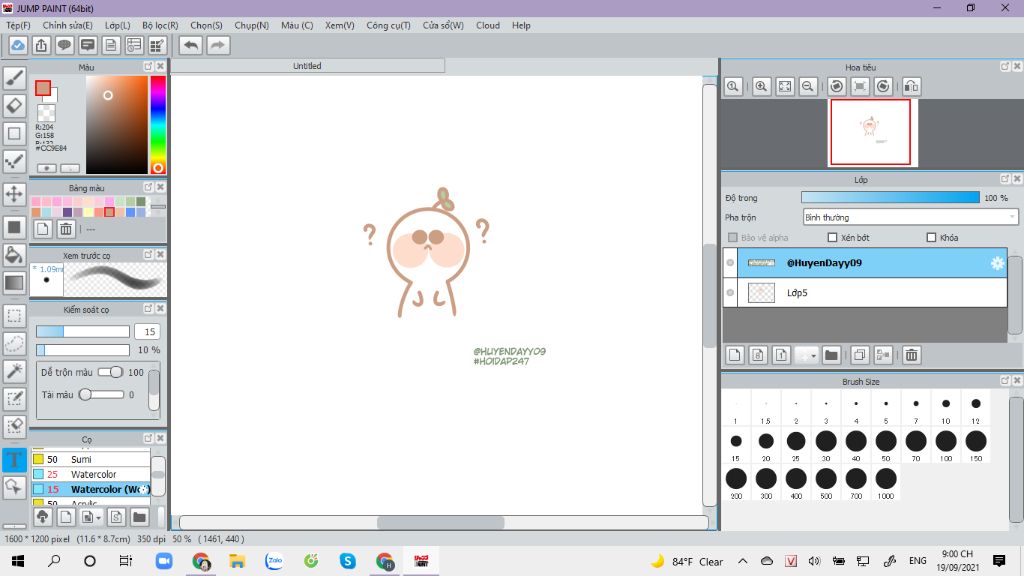Duplicate the current layer
The width and height of the screenshot is (1024, 576).
coord(859,355)
